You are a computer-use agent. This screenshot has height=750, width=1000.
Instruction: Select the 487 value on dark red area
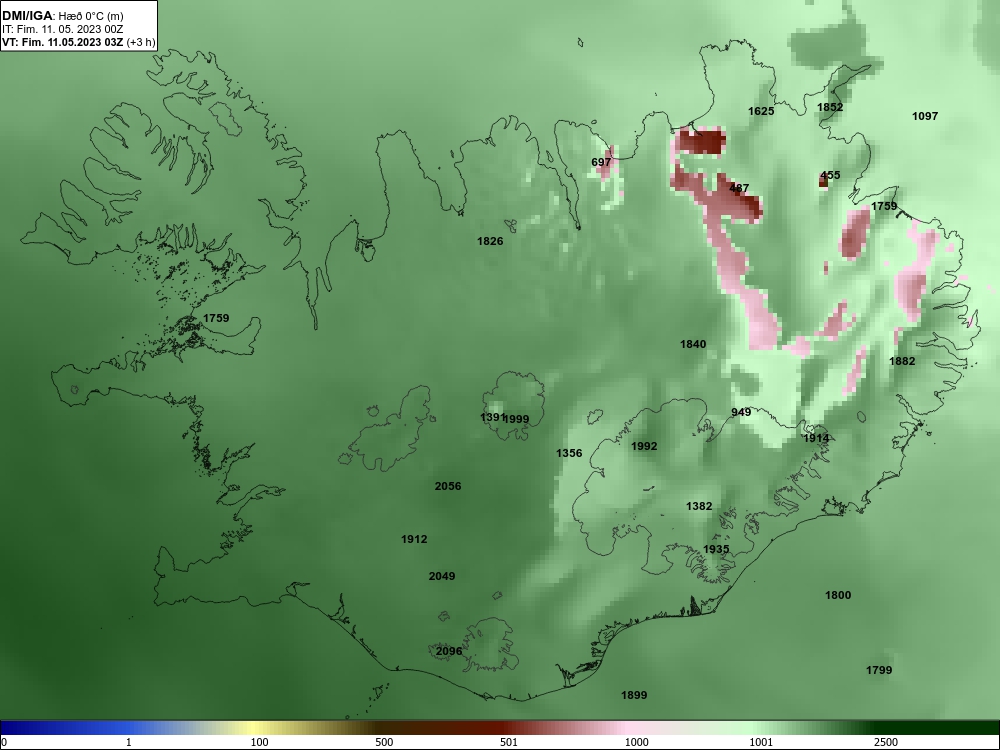(x=739, y=188)
